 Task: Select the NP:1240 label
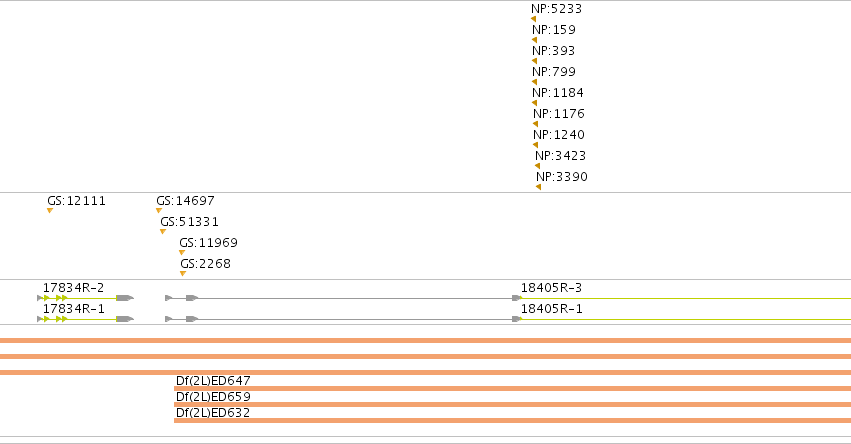point(559,135)
